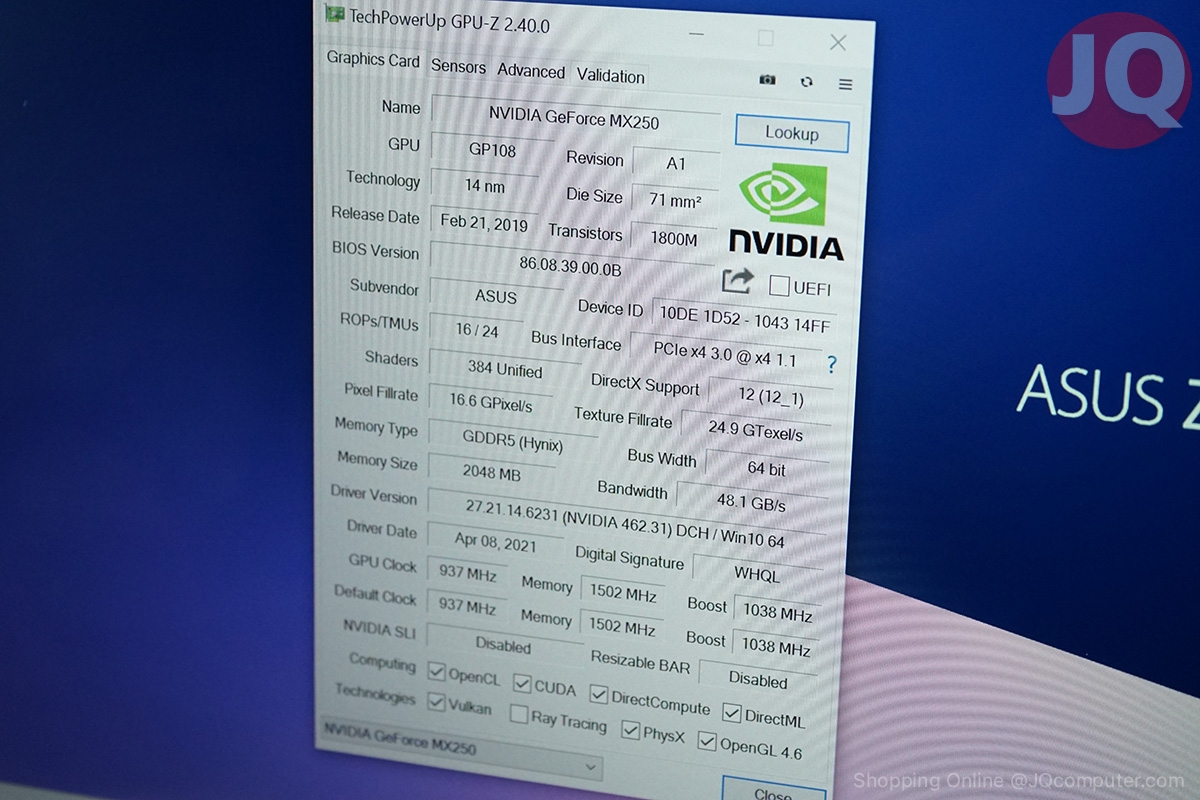The height and width of the screenshot is (800, 1200).
Task: Select the Die Size value 71 mm²
Action: tap(675, 200)
